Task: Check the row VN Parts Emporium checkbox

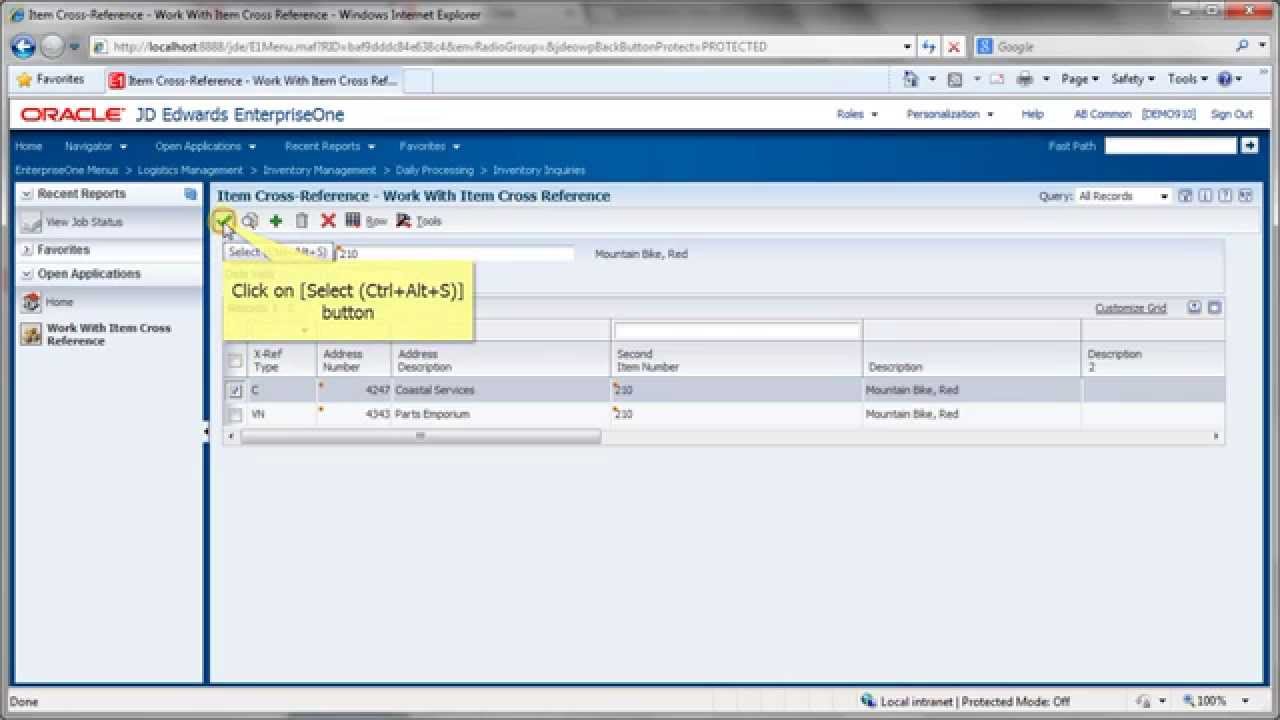Action: pos(235,414)
